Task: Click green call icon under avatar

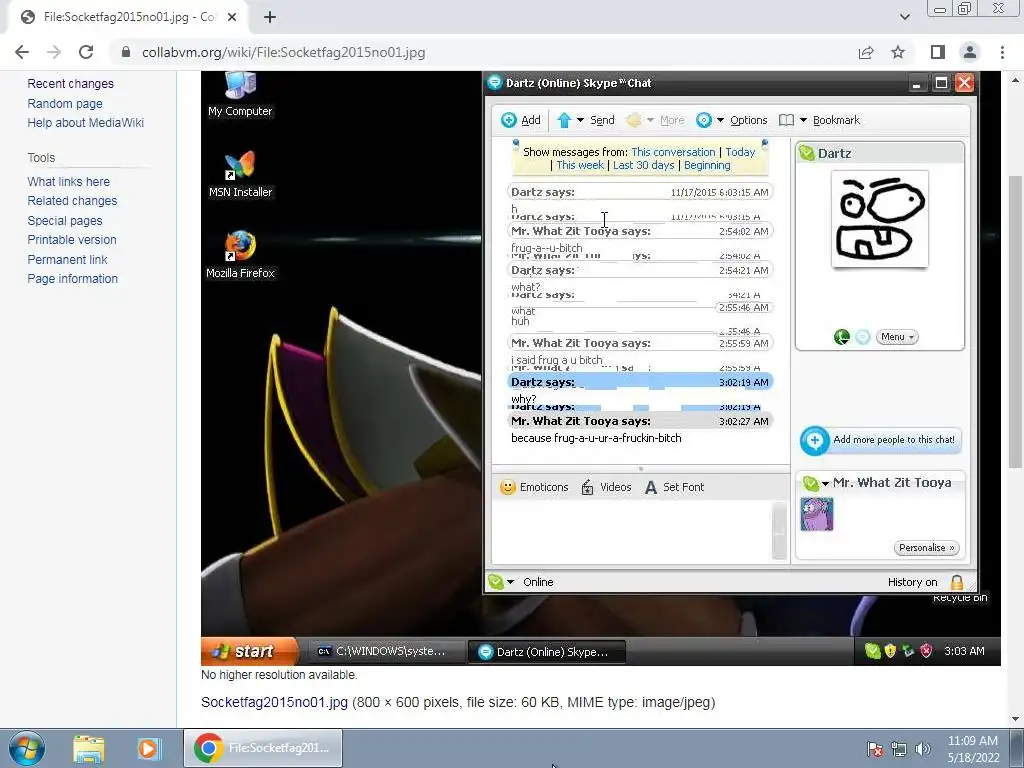Action: click(842, 337)
